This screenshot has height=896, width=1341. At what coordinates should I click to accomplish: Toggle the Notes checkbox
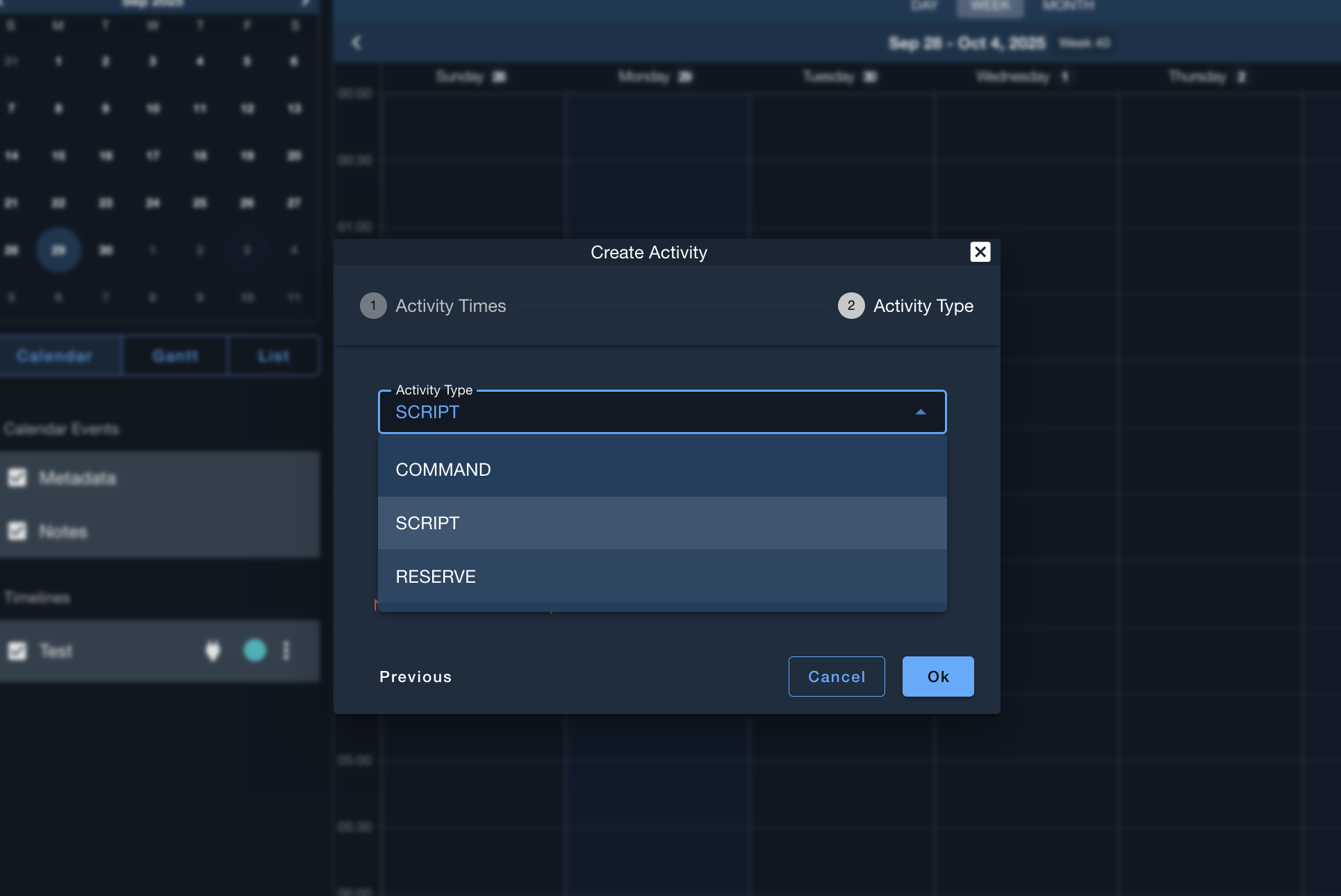(x=17, y=531)
